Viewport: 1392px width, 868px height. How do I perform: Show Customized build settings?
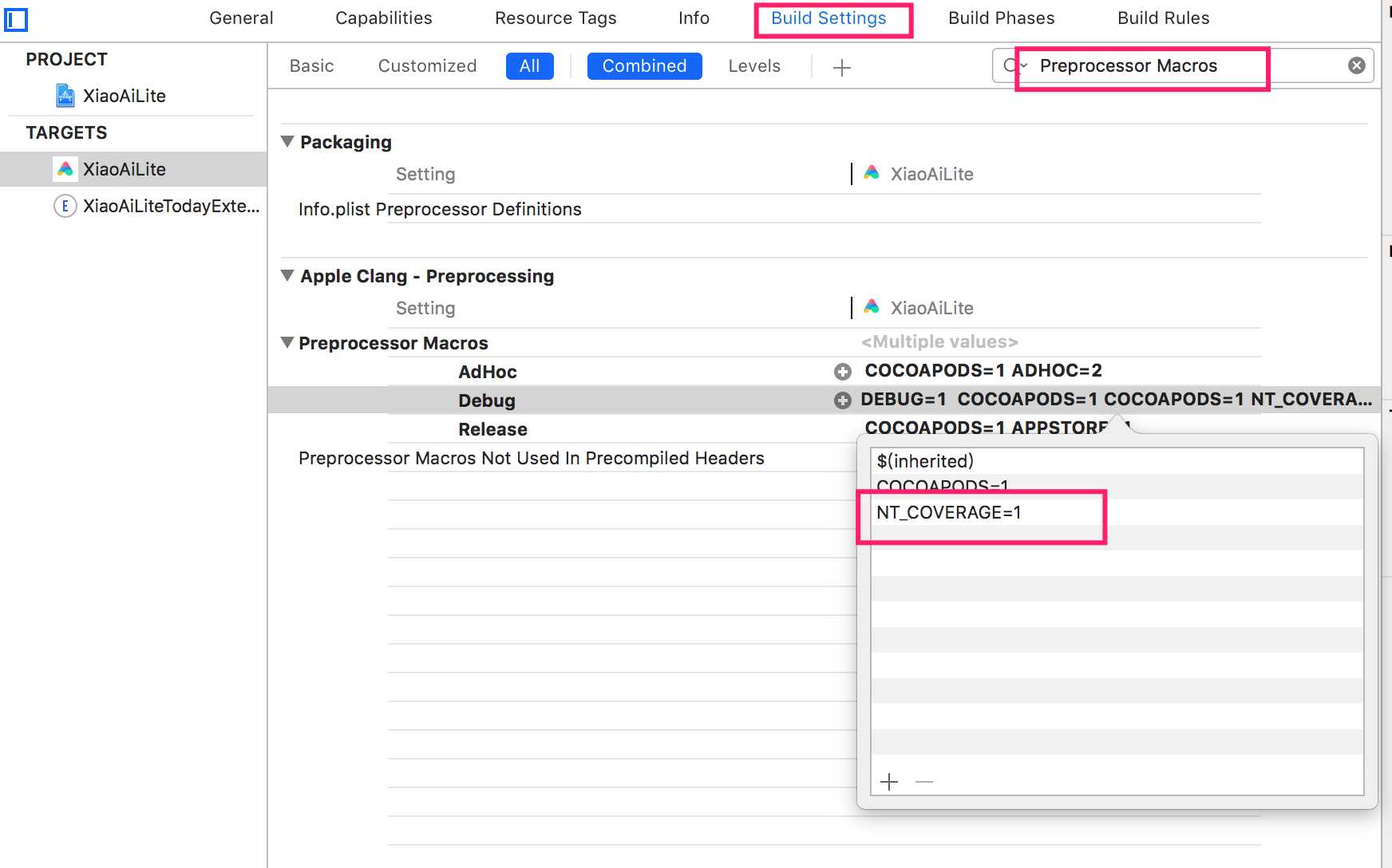[427, 66]
